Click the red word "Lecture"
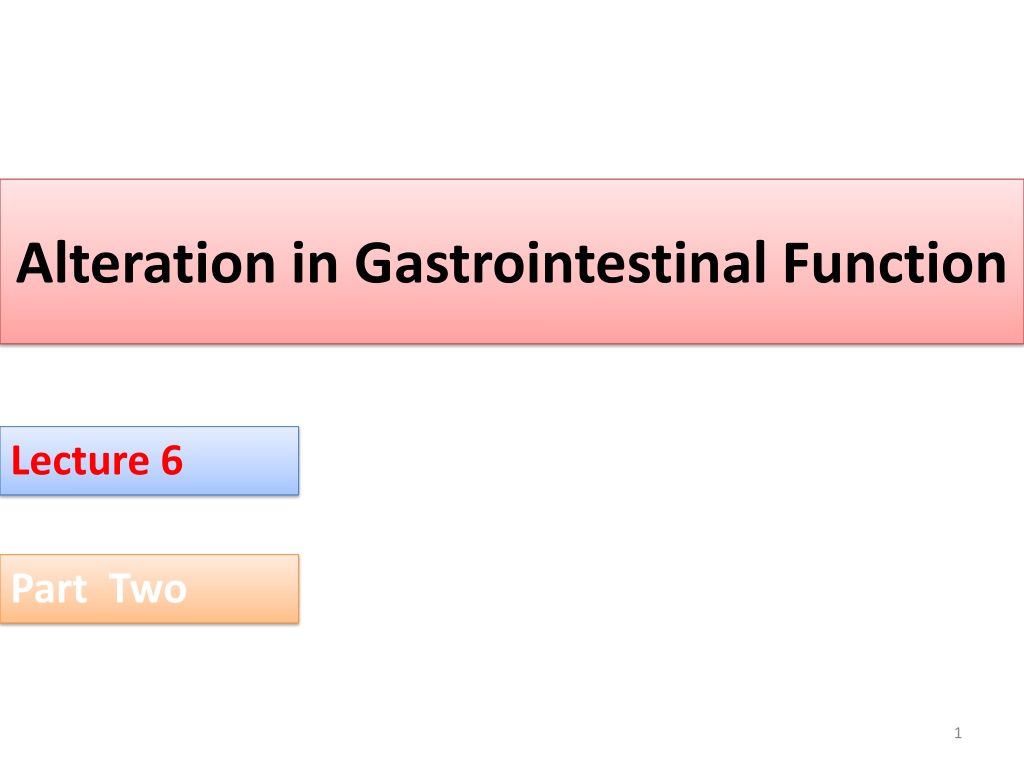The image size is (1024, 768). (x=80, y=461)
